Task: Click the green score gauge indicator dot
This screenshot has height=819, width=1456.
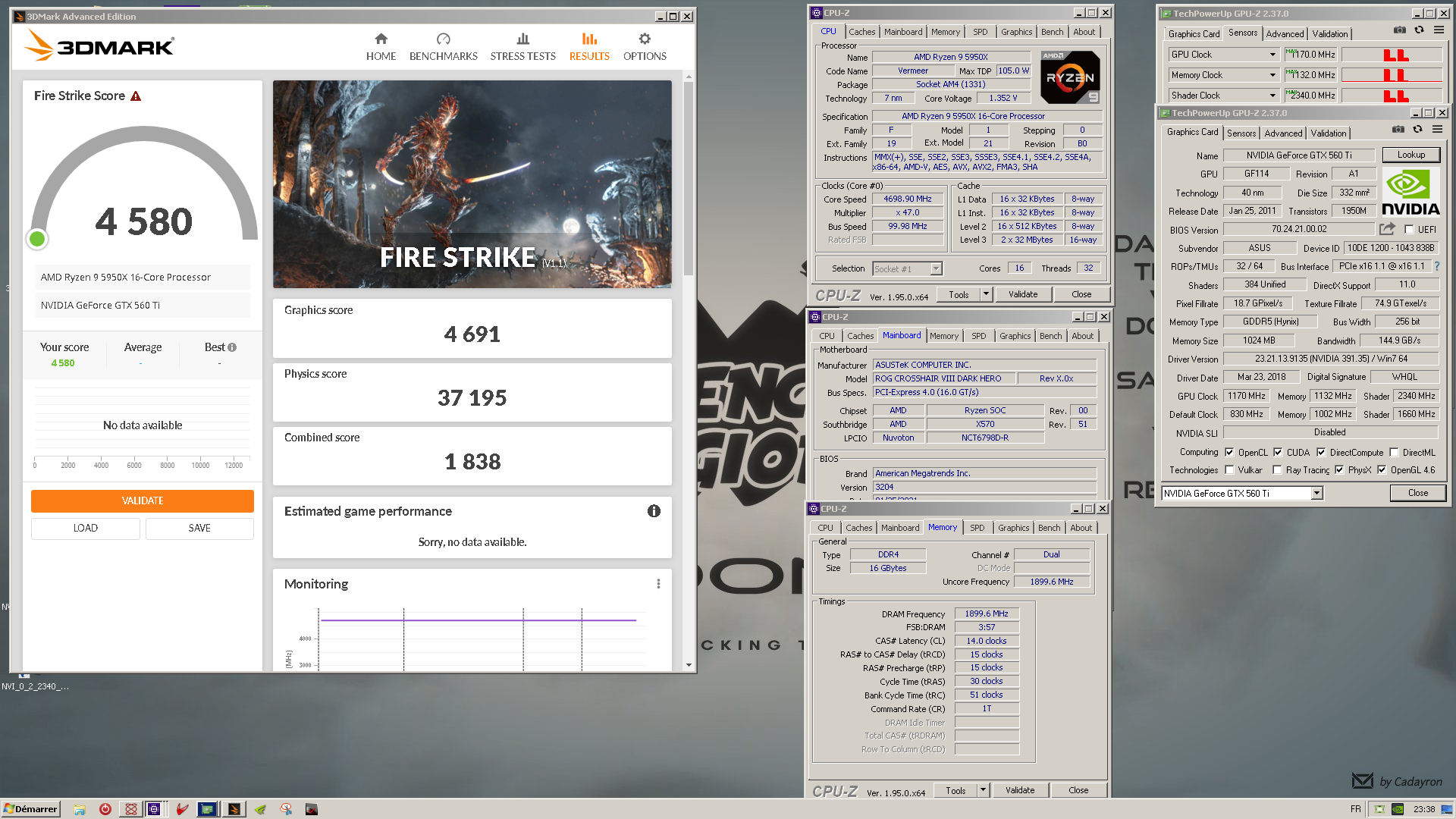Action: click(x=37, y=239)
